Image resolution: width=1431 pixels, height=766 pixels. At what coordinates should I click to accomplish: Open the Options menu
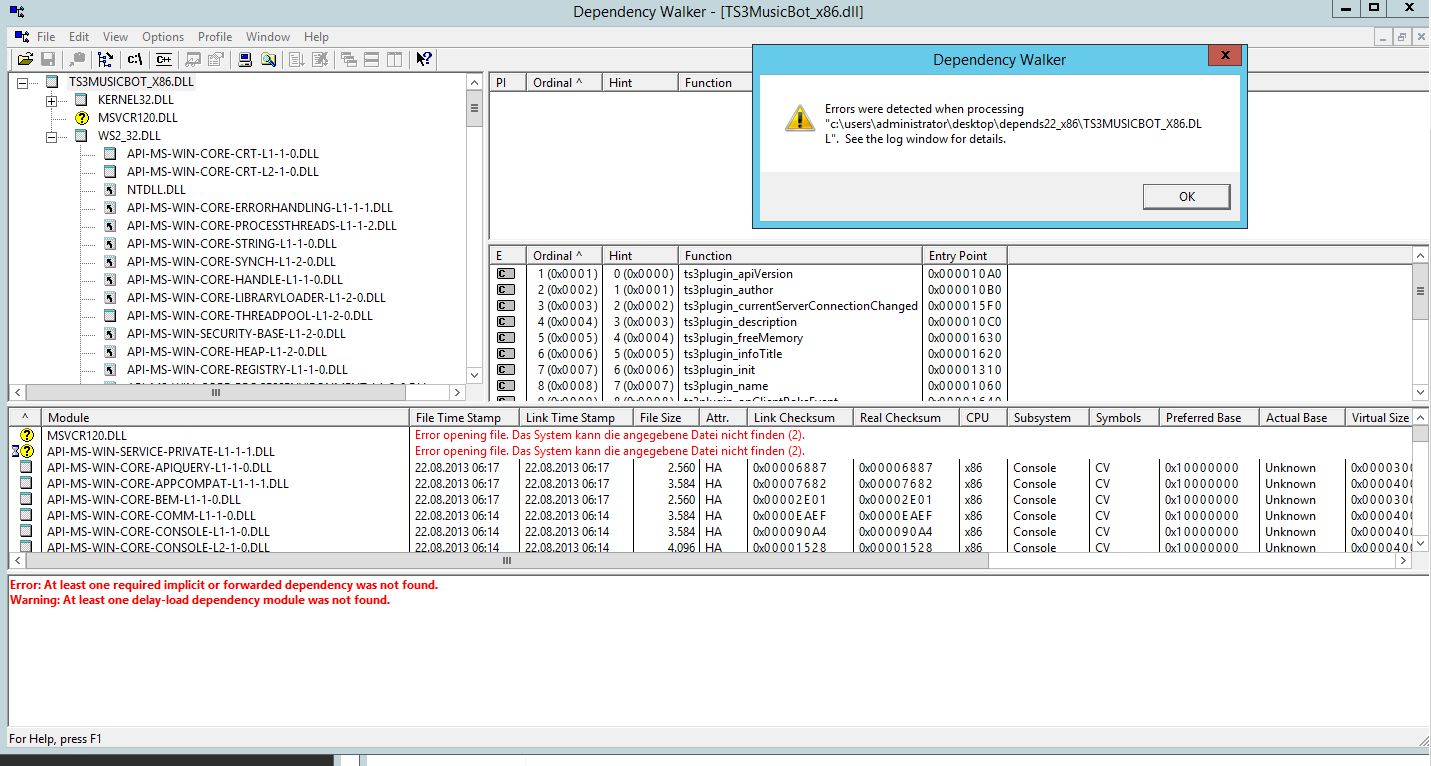163,37
